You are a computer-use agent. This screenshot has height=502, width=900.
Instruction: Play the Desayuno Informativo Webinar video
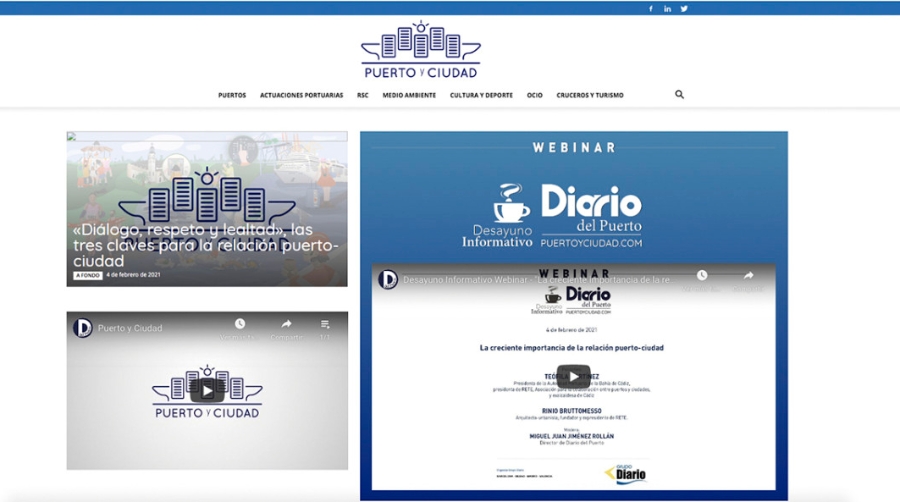pyautogui.click(x=573, y=376)
